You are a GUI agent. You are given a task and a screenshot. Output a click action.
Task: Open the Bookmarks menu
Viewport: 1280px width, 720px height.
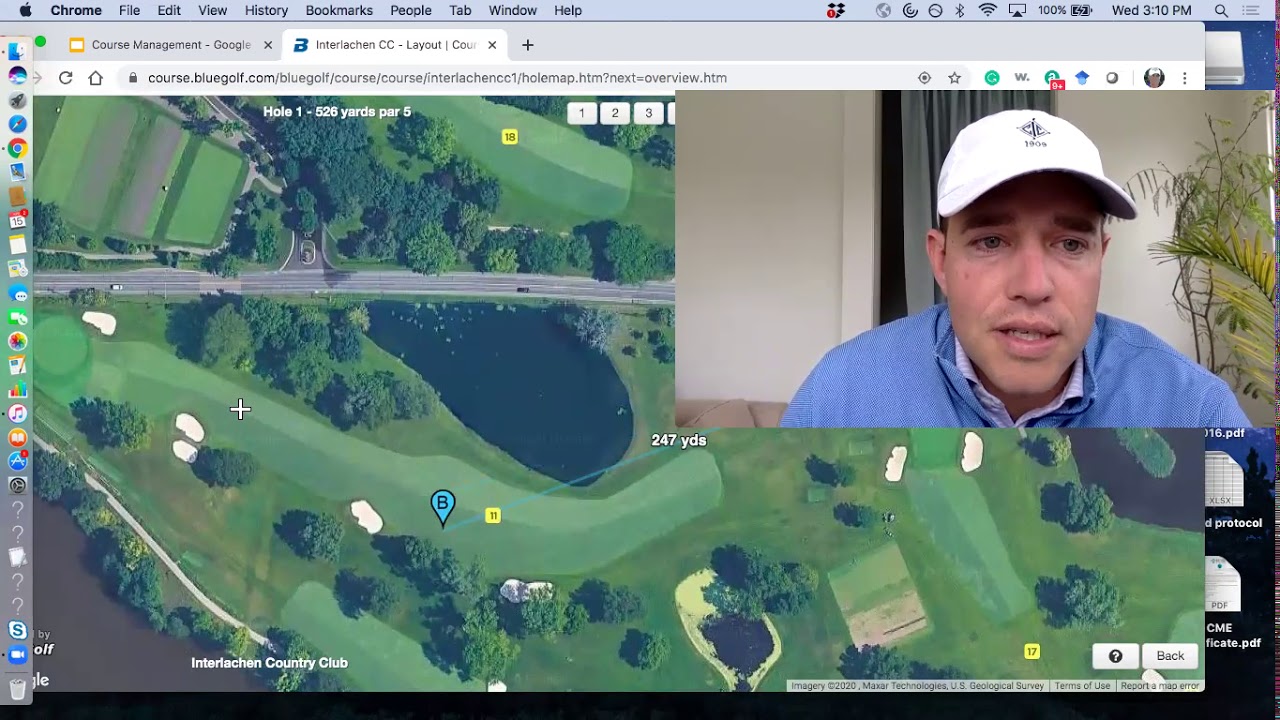coord(339,10)
